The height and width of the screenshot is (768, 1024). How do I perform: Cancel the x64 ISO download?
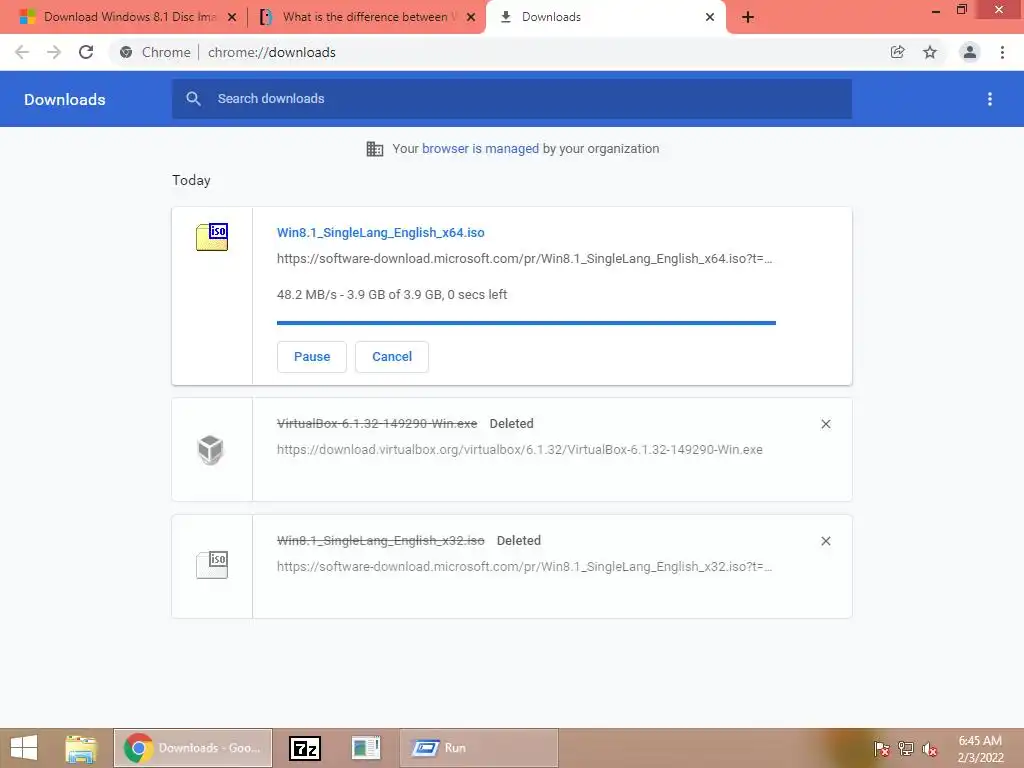392,357
